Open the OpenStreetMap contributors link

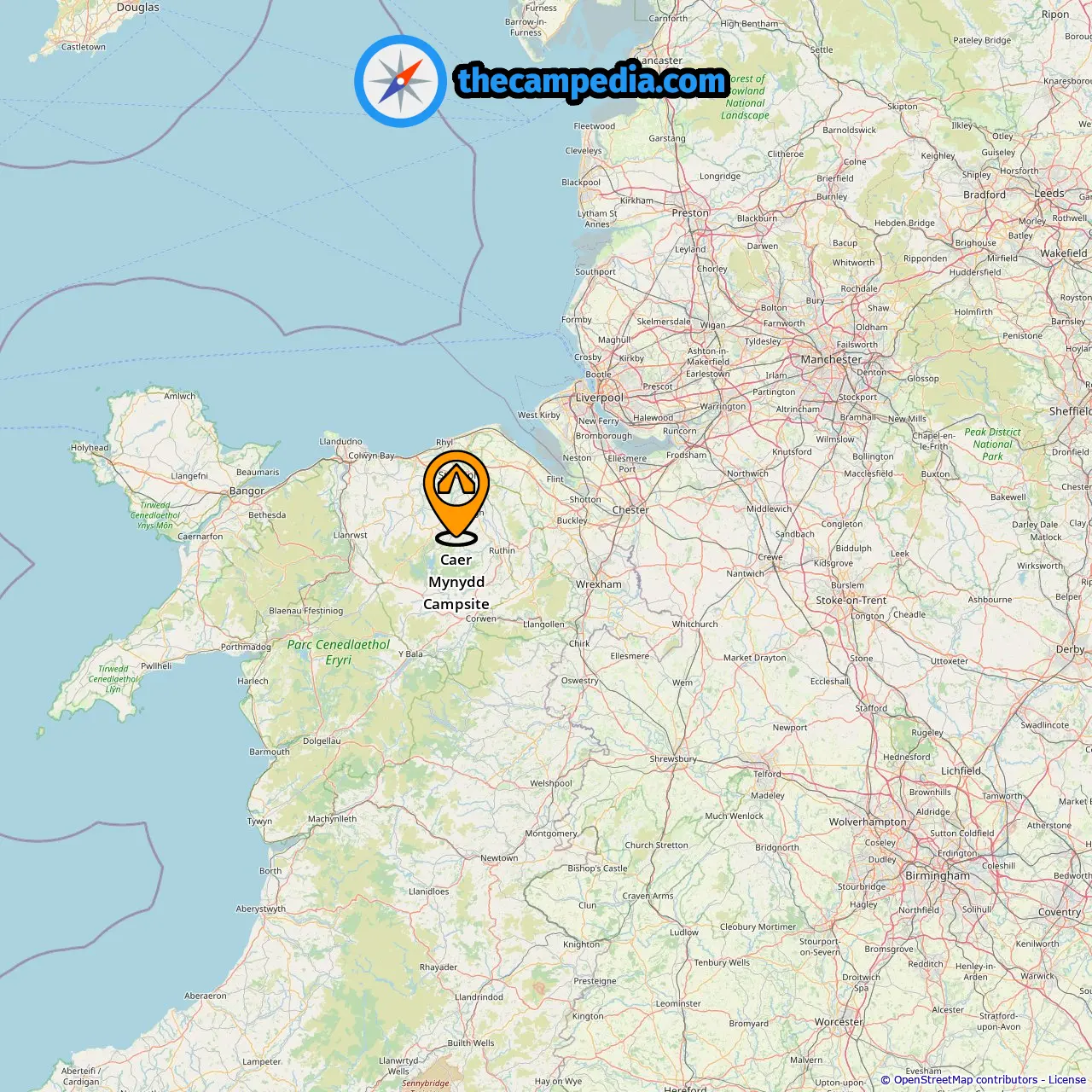(966, 1080)
